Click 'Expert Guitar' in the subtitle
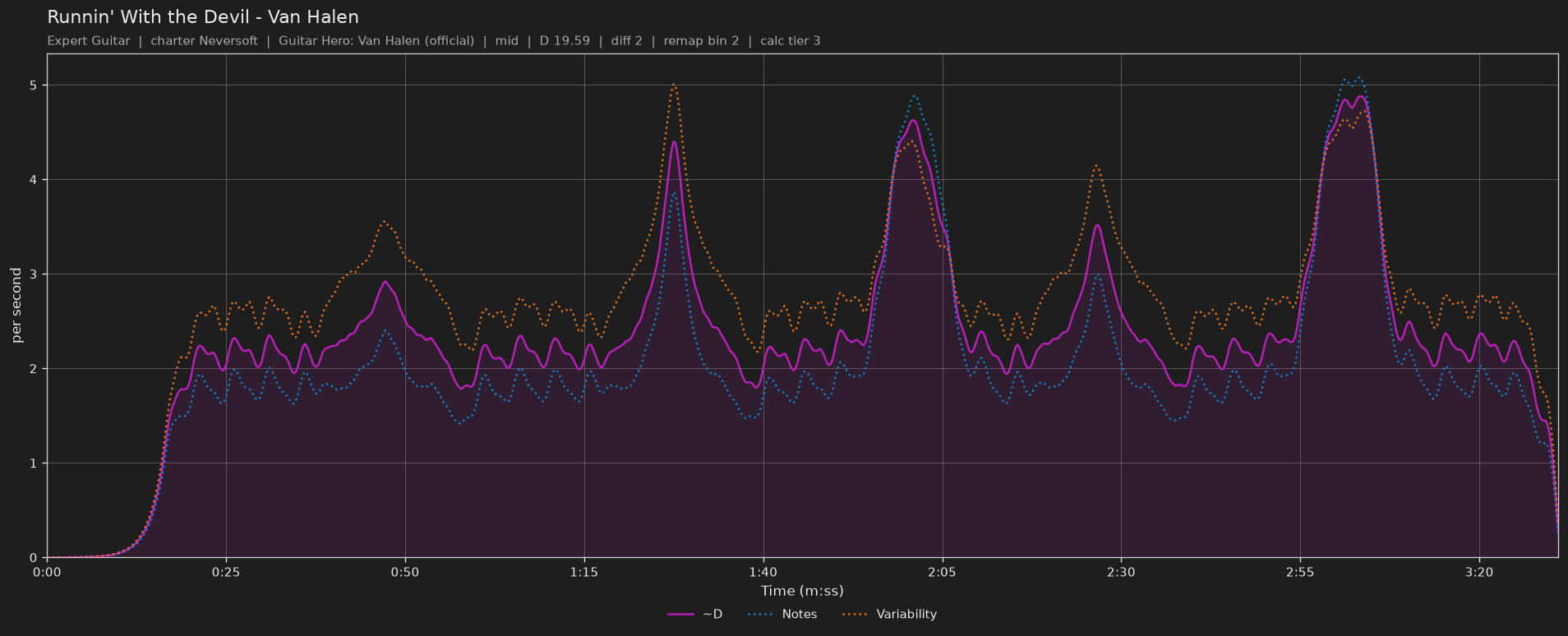Image resolution: width=1568 pixels, height=636 pixels. pos(89,41)
